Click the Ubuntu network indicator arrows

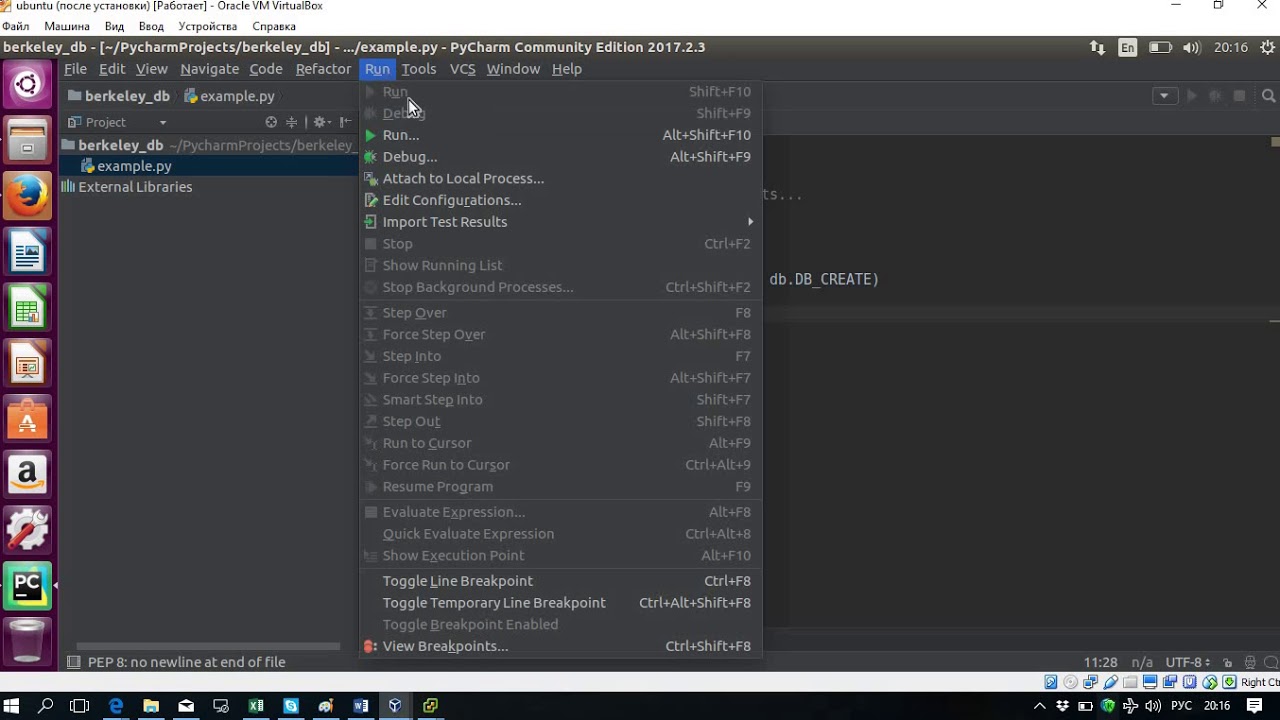(1098, 47)
